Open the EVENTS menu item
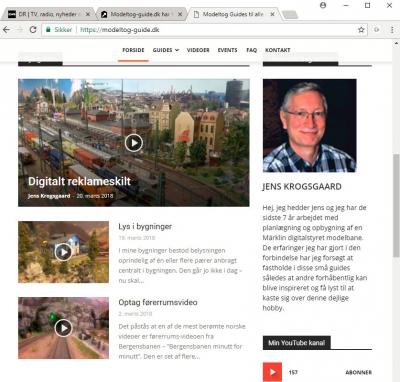 (x=228, y=50)
